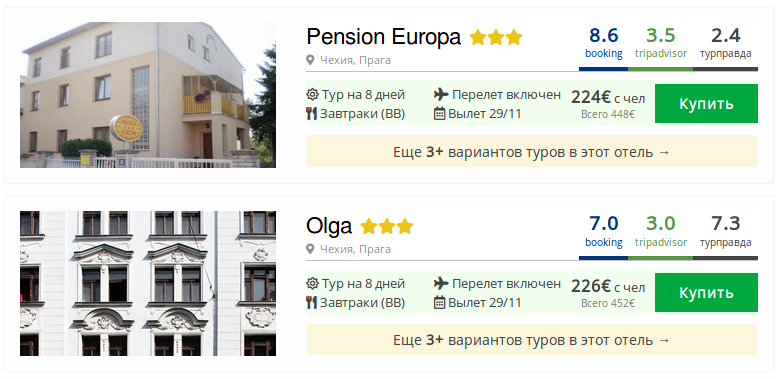This screenshot has height=379, width=776.
Task: Click the location pin icon under Pension Europa
Action: (x=310, y=60)
